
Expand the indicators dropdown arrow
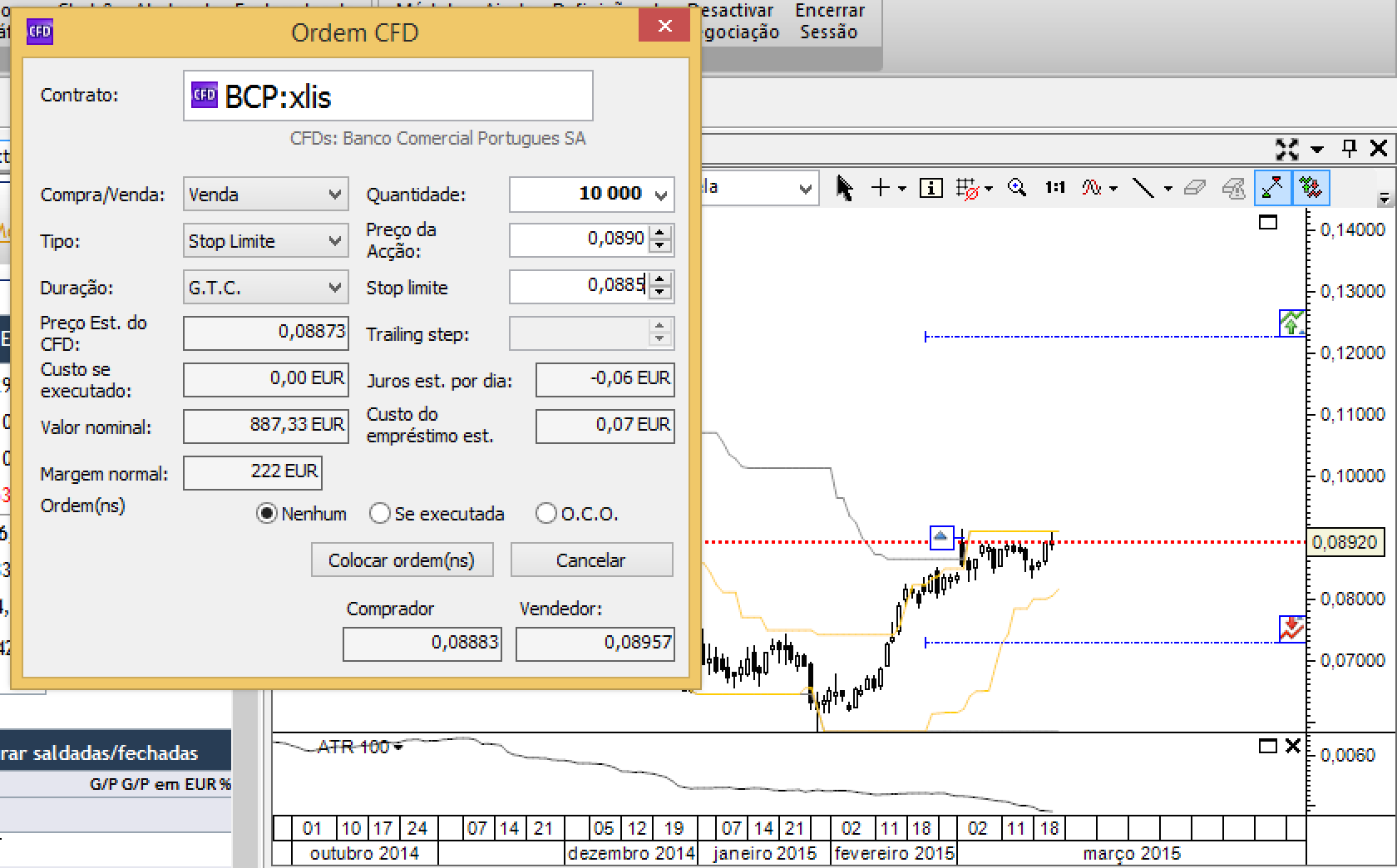coord(1113,189)
